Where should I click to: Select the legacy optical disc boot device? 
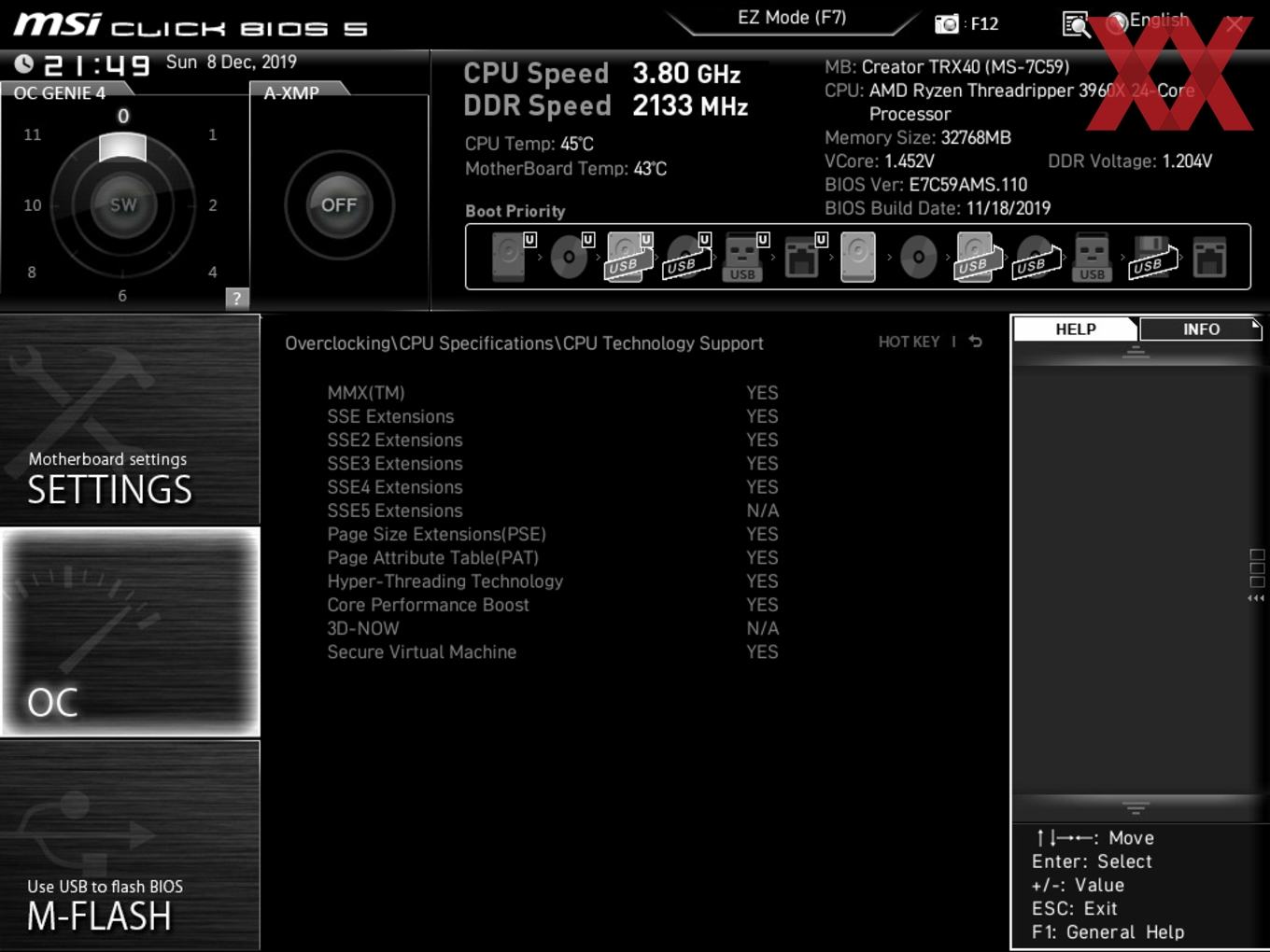918,256
